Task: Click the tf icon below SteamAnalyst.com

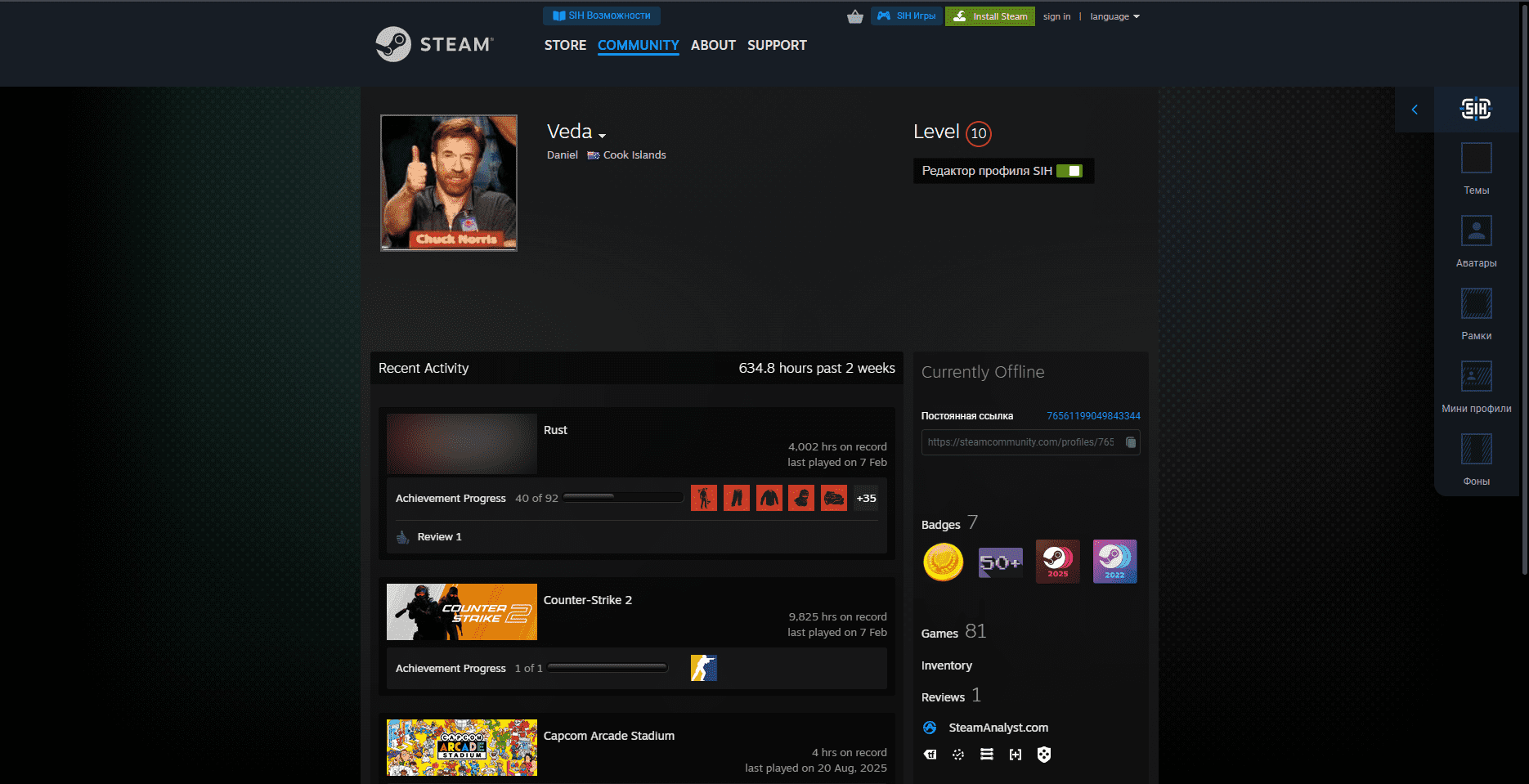Action: (930, 755)
